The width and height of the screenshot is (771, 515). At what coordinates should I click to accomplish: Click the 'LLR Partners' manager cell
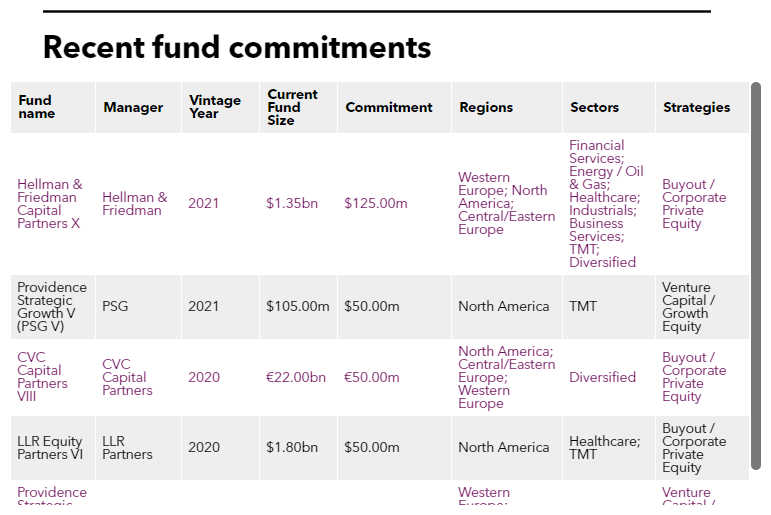pos(127,448)
